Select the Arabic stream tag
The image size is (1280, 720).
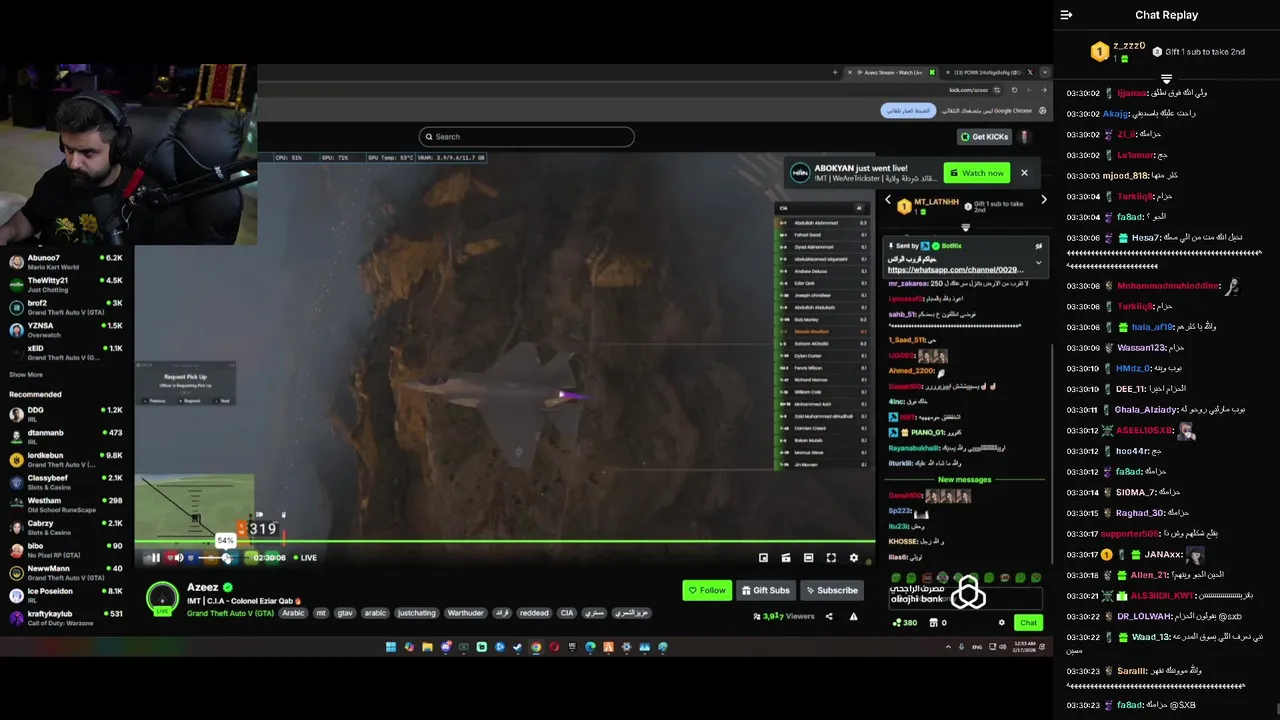(x=293, y=613)
